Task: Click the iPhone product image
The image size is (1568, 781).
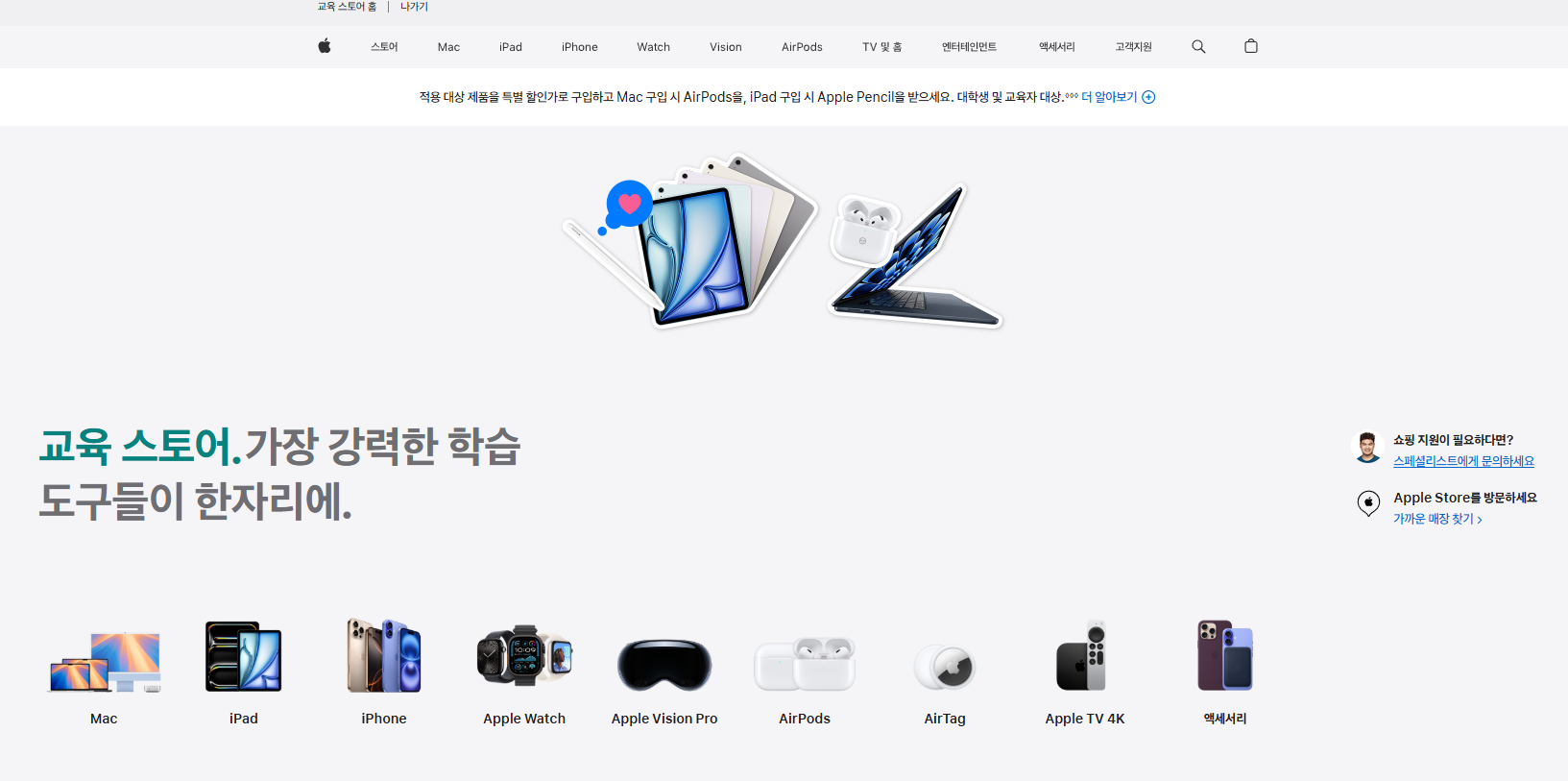Action: click(x=384, y=656)
